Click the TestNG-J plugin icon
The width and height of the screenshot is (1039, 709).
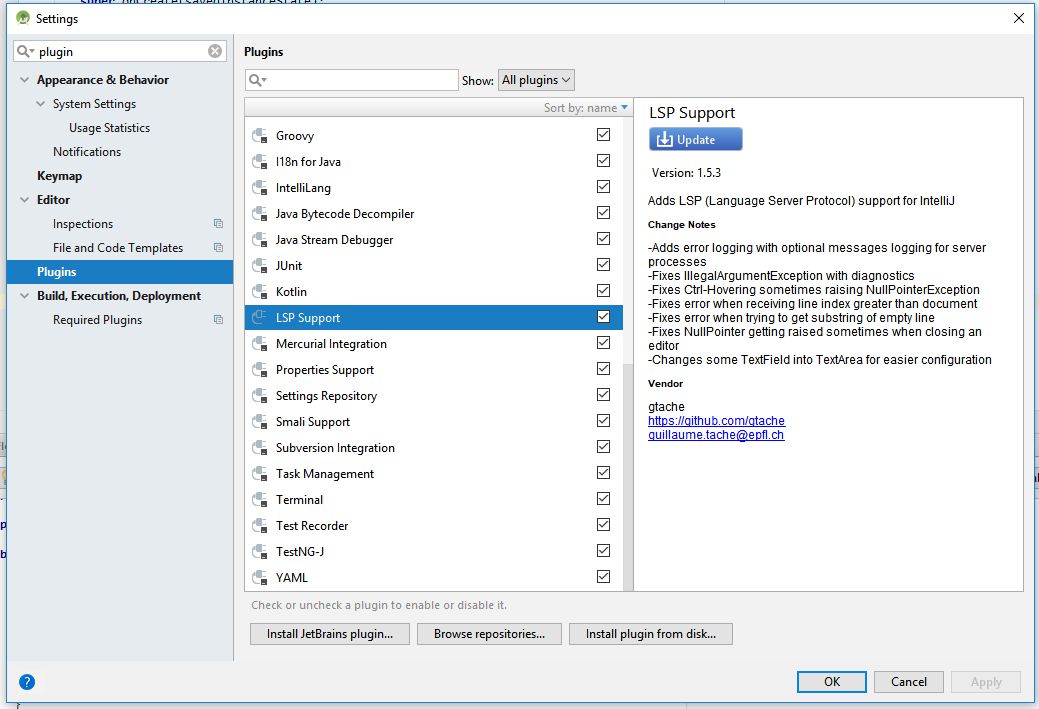(260, 551)
